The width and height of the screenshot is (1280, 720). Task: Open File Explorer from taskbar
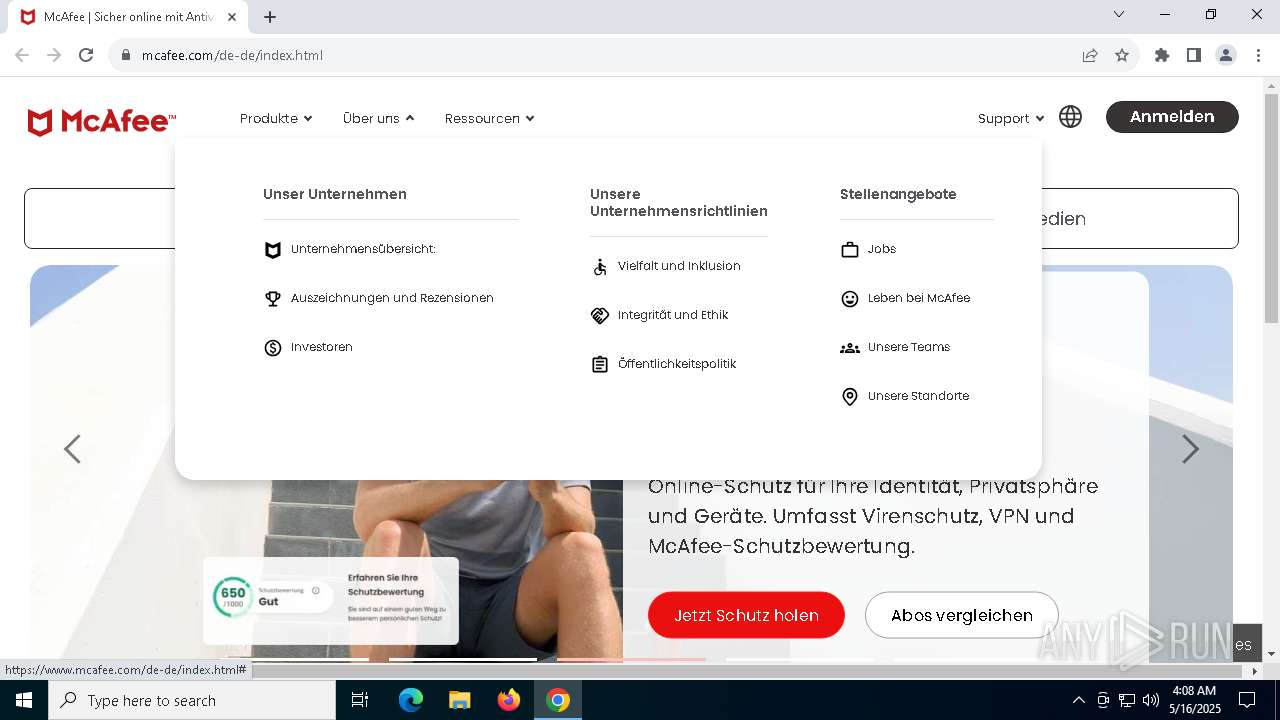(459, 700)
